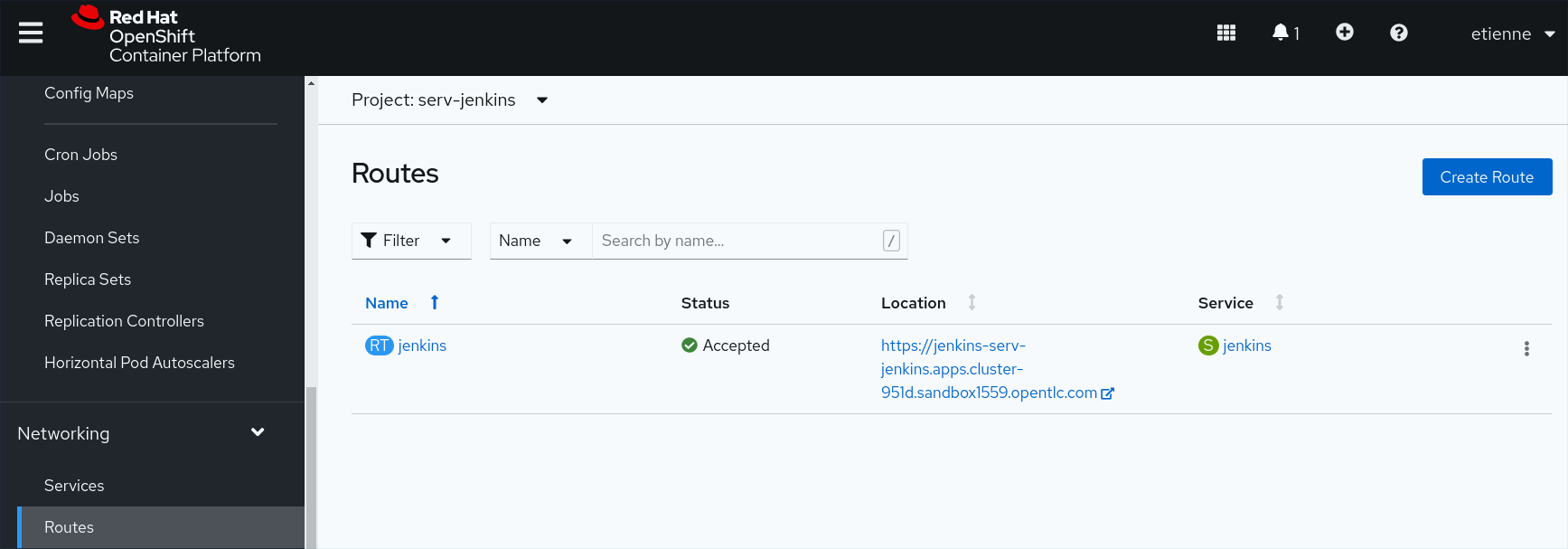Toggle the hamburger navigation menu
The width and height of the screenshot is (1568, 549).
click(31, 33)
